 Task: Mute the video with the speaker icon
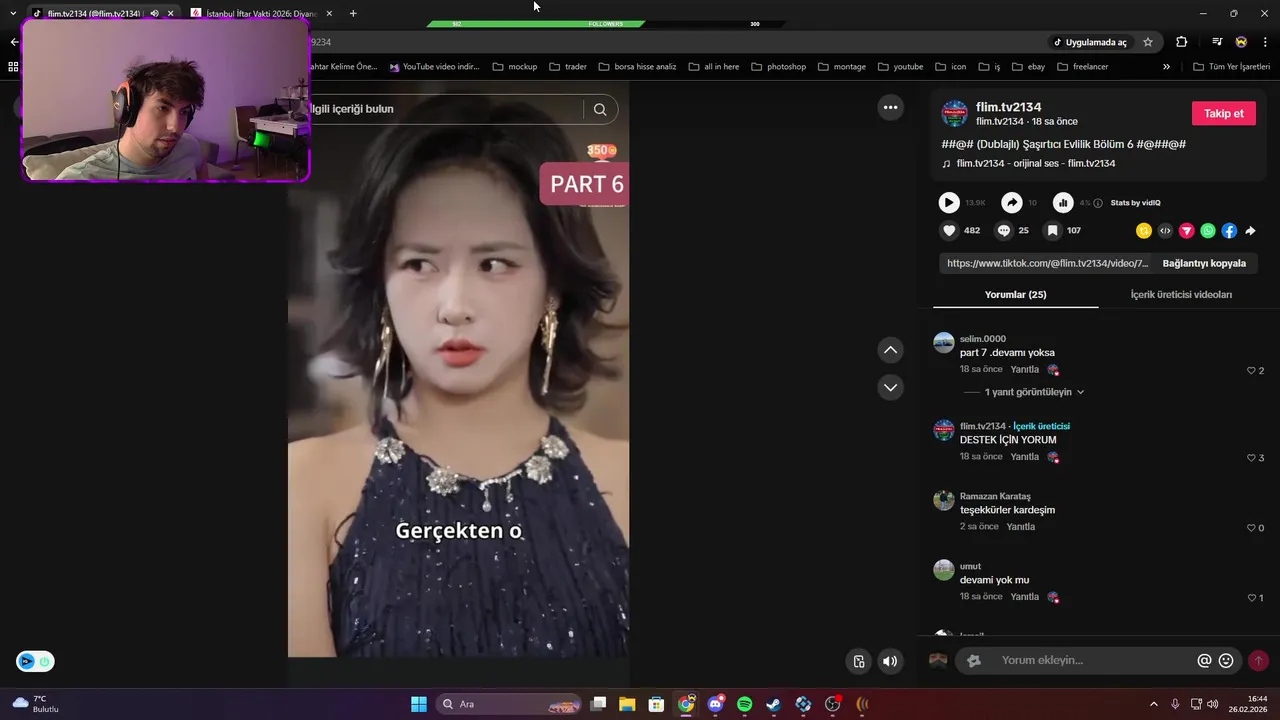click(x=890, y=661)
